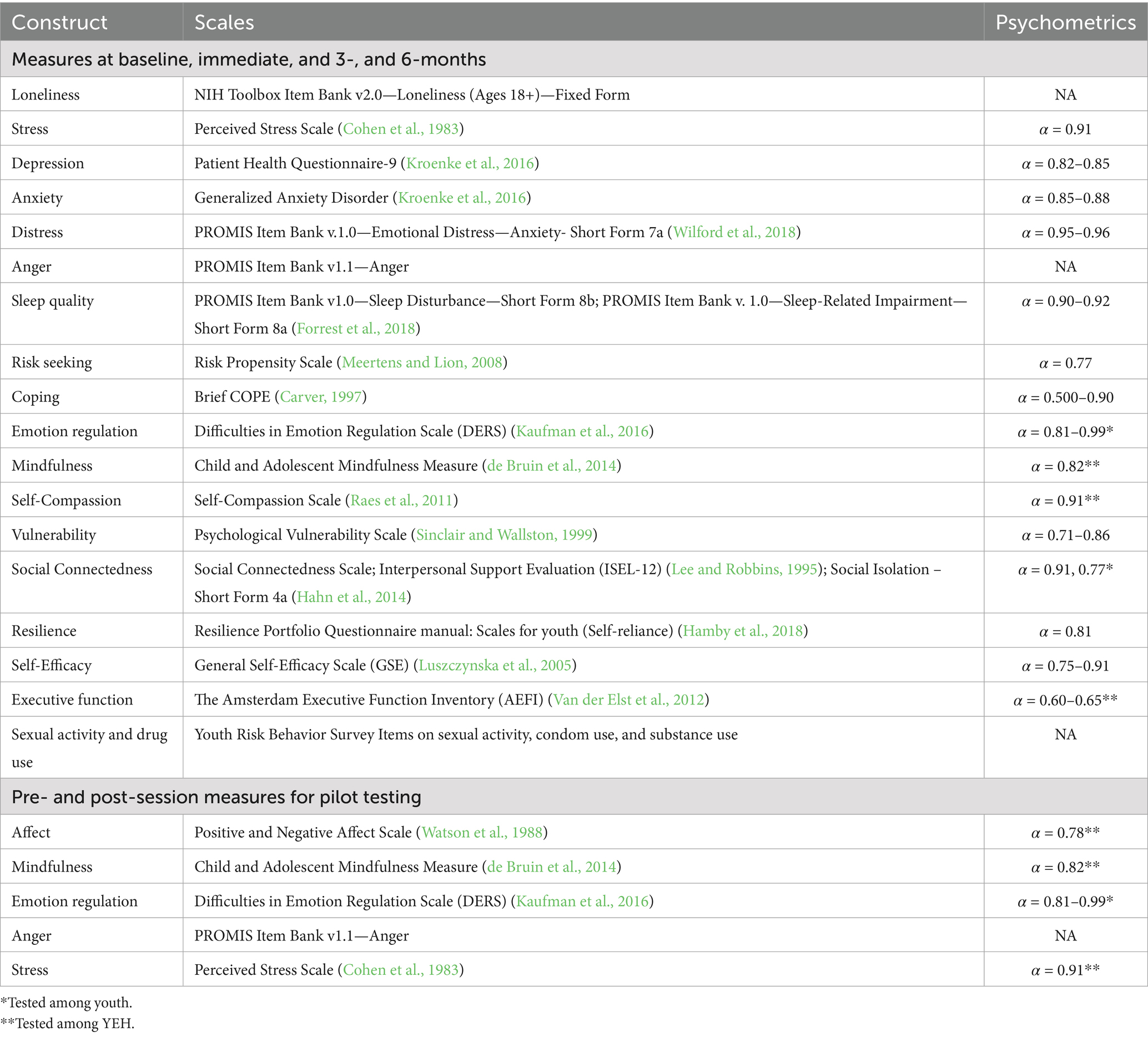Image resolution: width=1148 pixels, height=1037 pixels.
Task: Click the Sinclair and Wallston, 1999 citation
Action: pyautogui.click(x=504, y=535)
